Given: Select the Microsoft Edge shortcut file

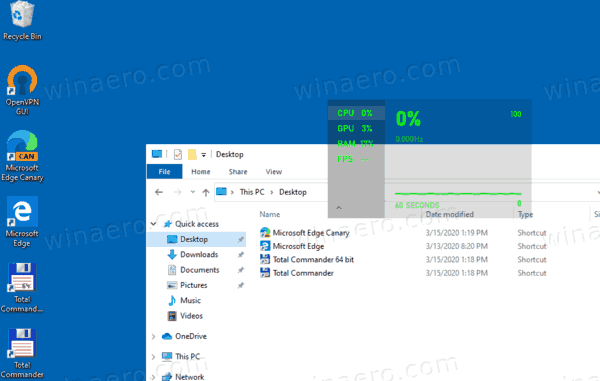Looking at the screenshot, I should [x=298, y=246].
